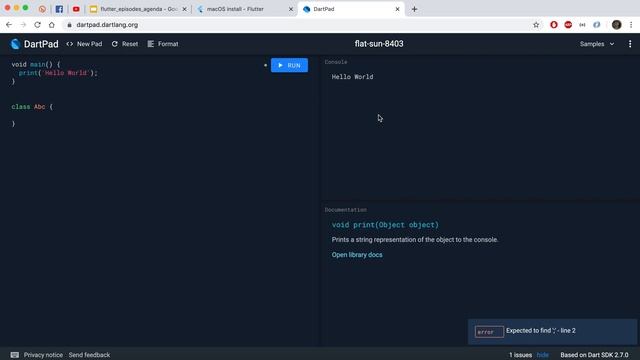The width and height of the screenshot is (640, 360).
Task: Click the 'void main() {' code line
Action: 36,64
